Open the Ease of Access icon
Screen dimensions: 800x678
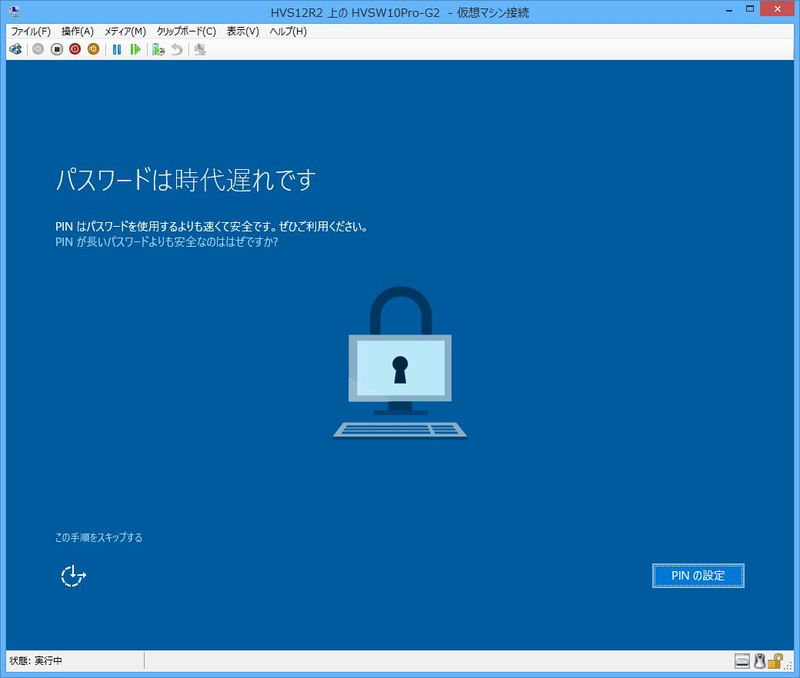tap(73, 576)
